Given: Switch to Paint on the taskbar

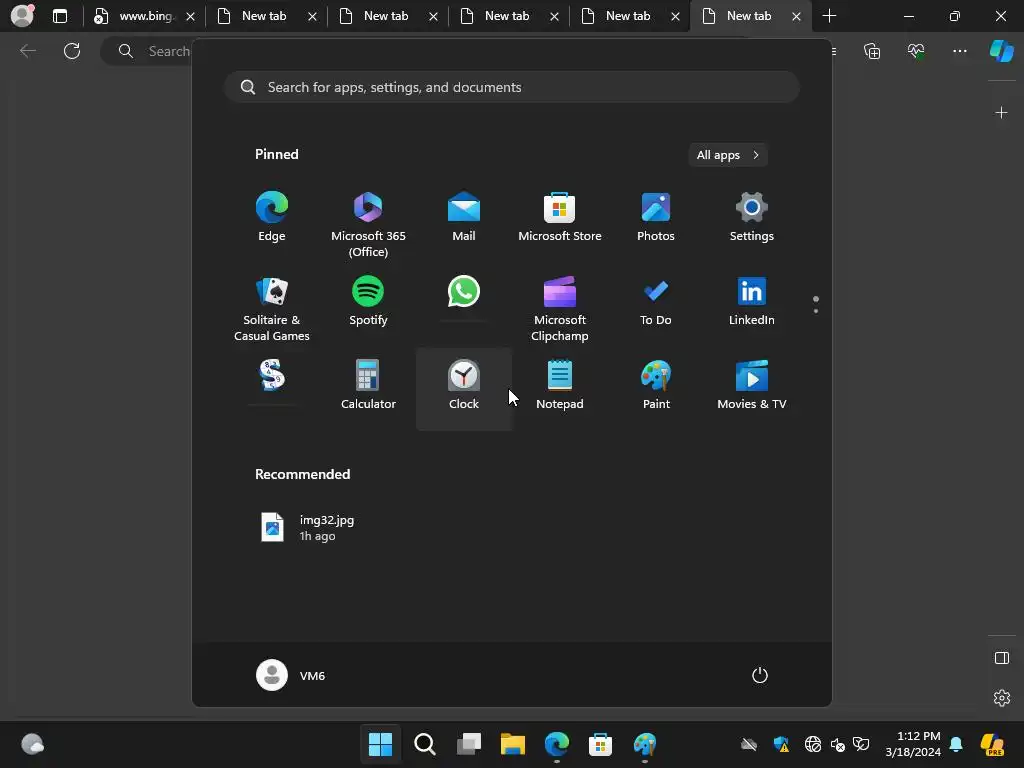Looking at the screenshot, I should point(645,744).
